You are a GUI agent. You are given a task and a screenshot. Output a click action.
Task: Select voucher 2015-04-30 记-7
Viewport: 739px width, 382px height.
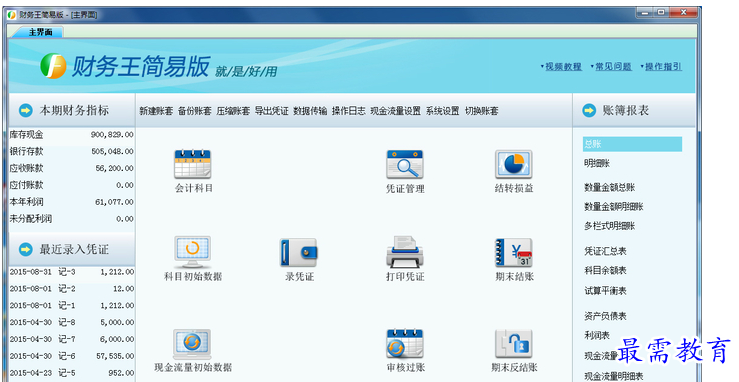tap(72, 339)
